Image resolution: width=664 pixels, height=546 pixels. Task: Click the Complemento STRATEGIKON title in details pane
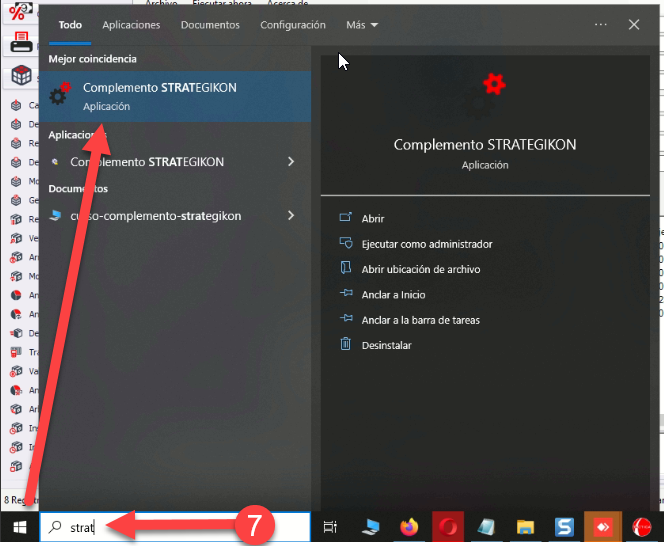485,145
